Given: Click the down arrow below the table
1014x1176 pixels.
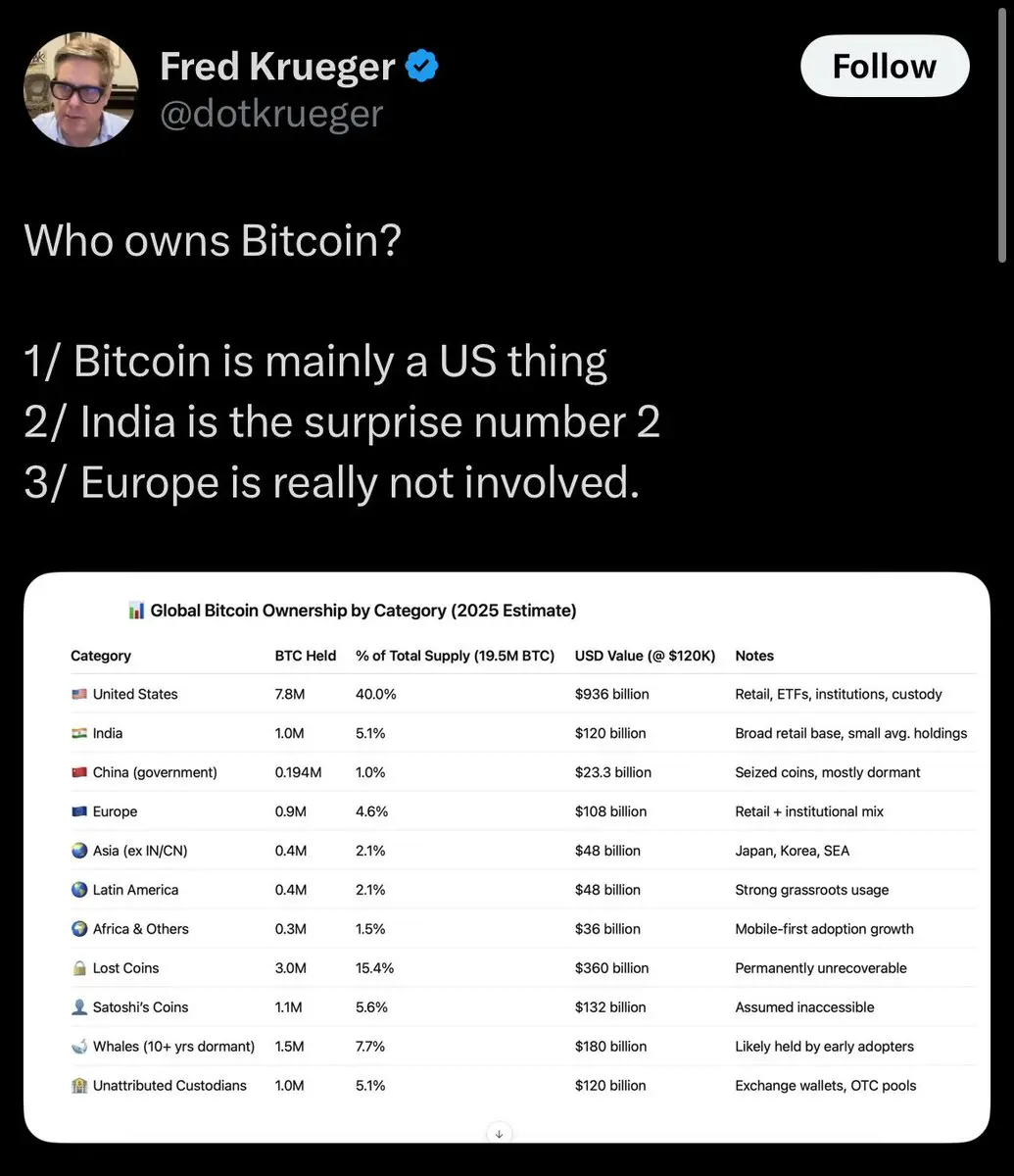Looking at the screenshot, I should pos(499,1133).
